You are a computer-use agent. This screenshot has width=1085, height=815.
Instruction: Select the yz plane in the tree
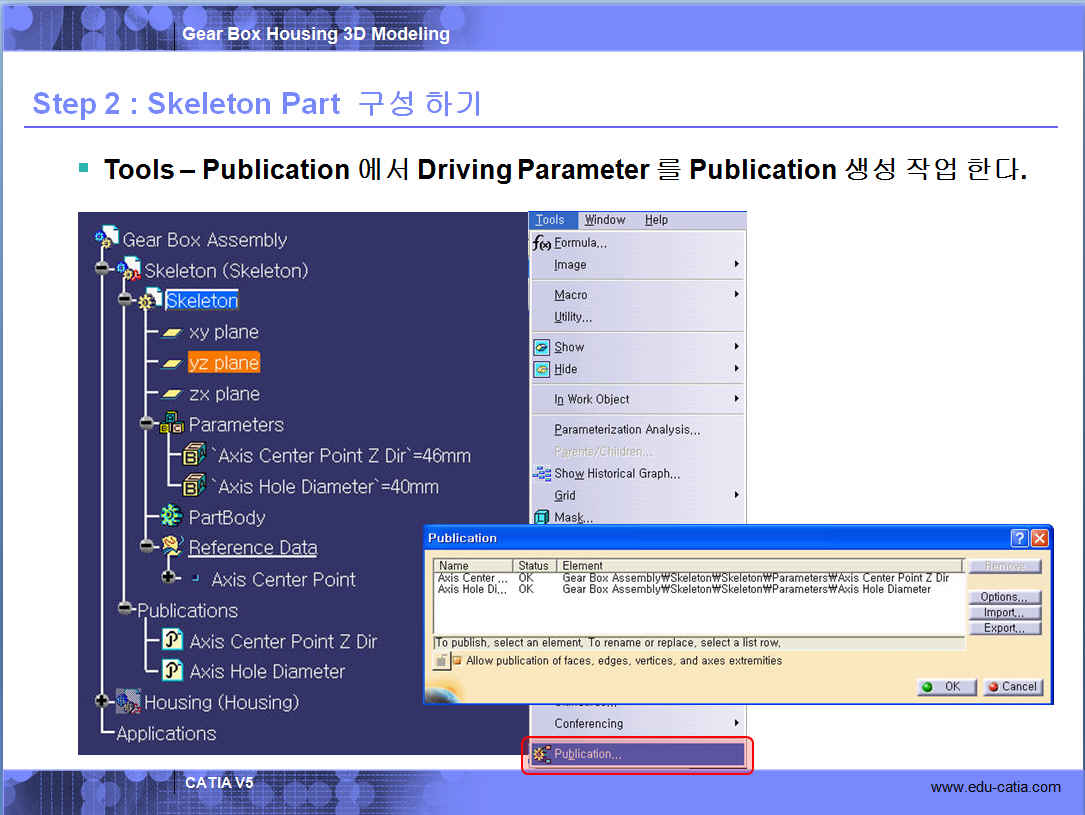(223, 363)
